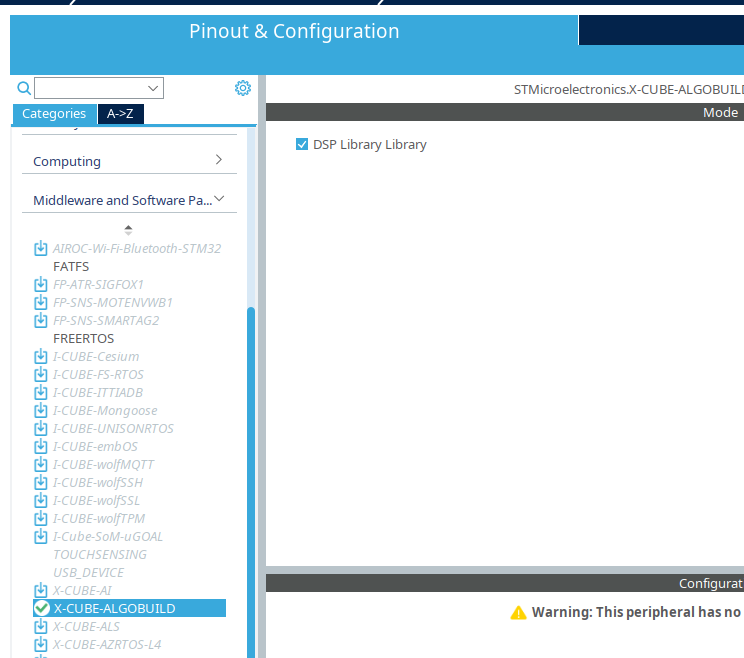This screenshot has width=744, height=658.
Task: Click download icon beside I-CUBE-UNISONRTOS
Action: 41,428
